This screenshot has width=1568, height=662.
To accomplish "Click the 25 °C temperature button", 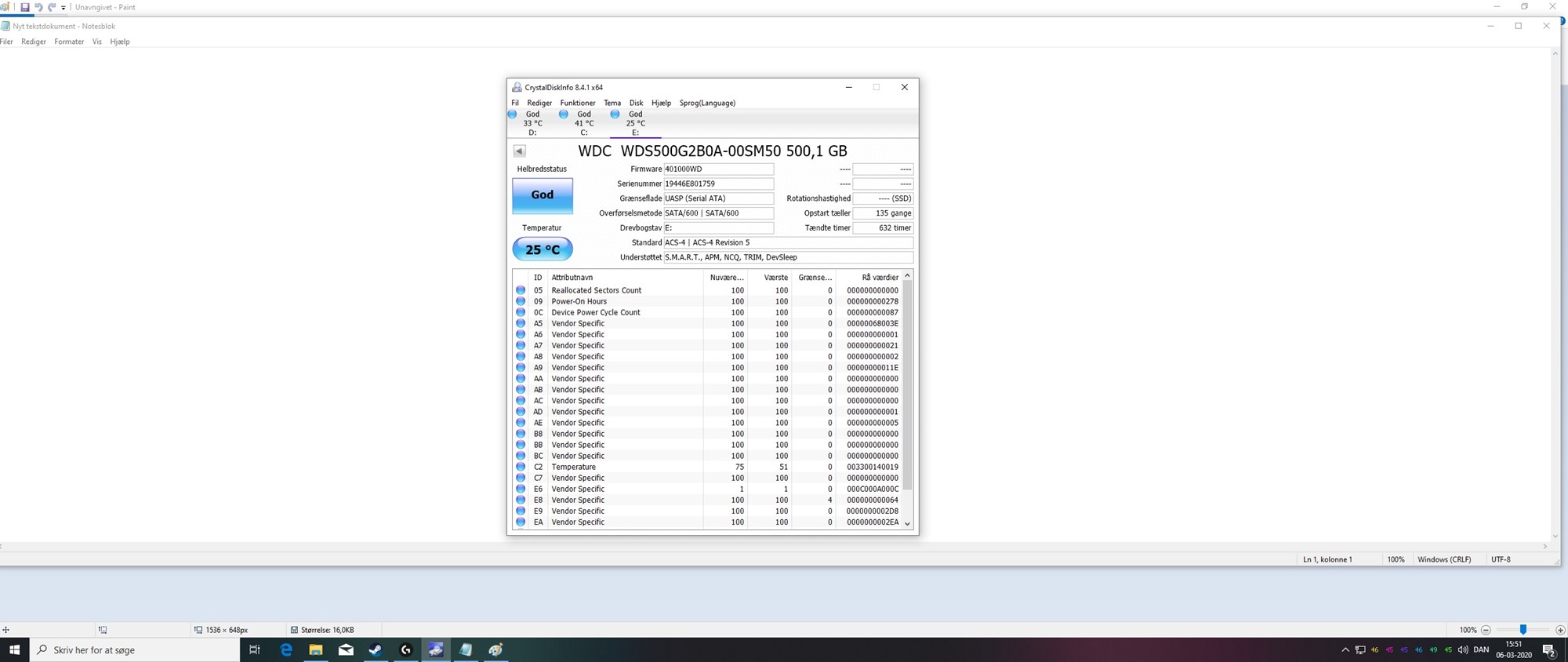I will (543, 249).
